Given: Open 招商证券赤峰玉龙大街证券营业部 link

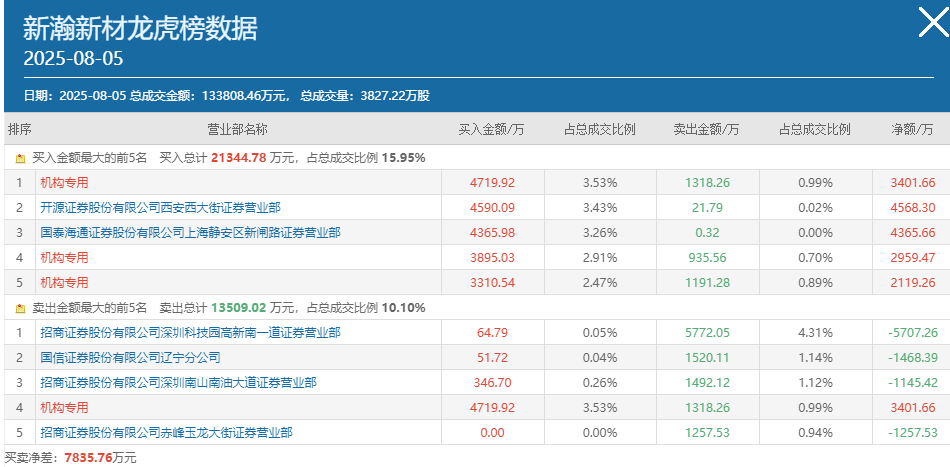Looking at the screenshot, I should click(x=167, y=432).
